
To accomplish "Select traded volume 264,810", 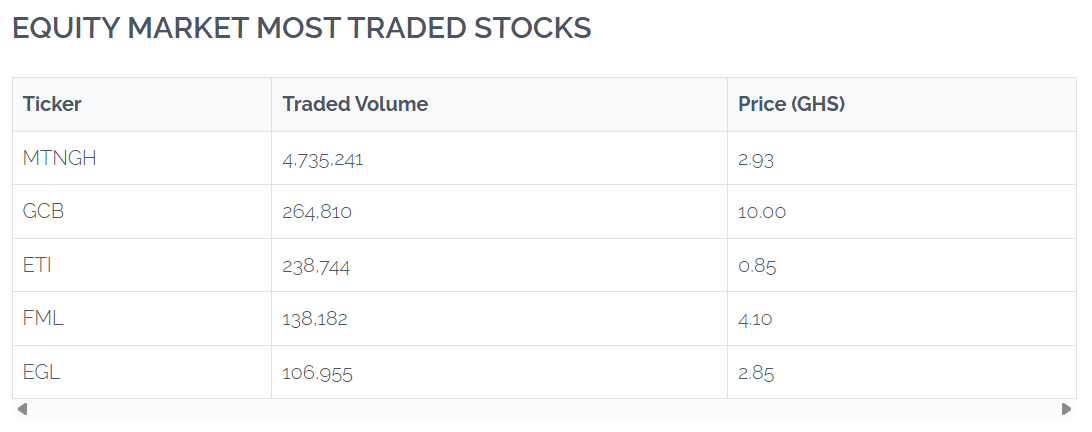I will [317, 212].
